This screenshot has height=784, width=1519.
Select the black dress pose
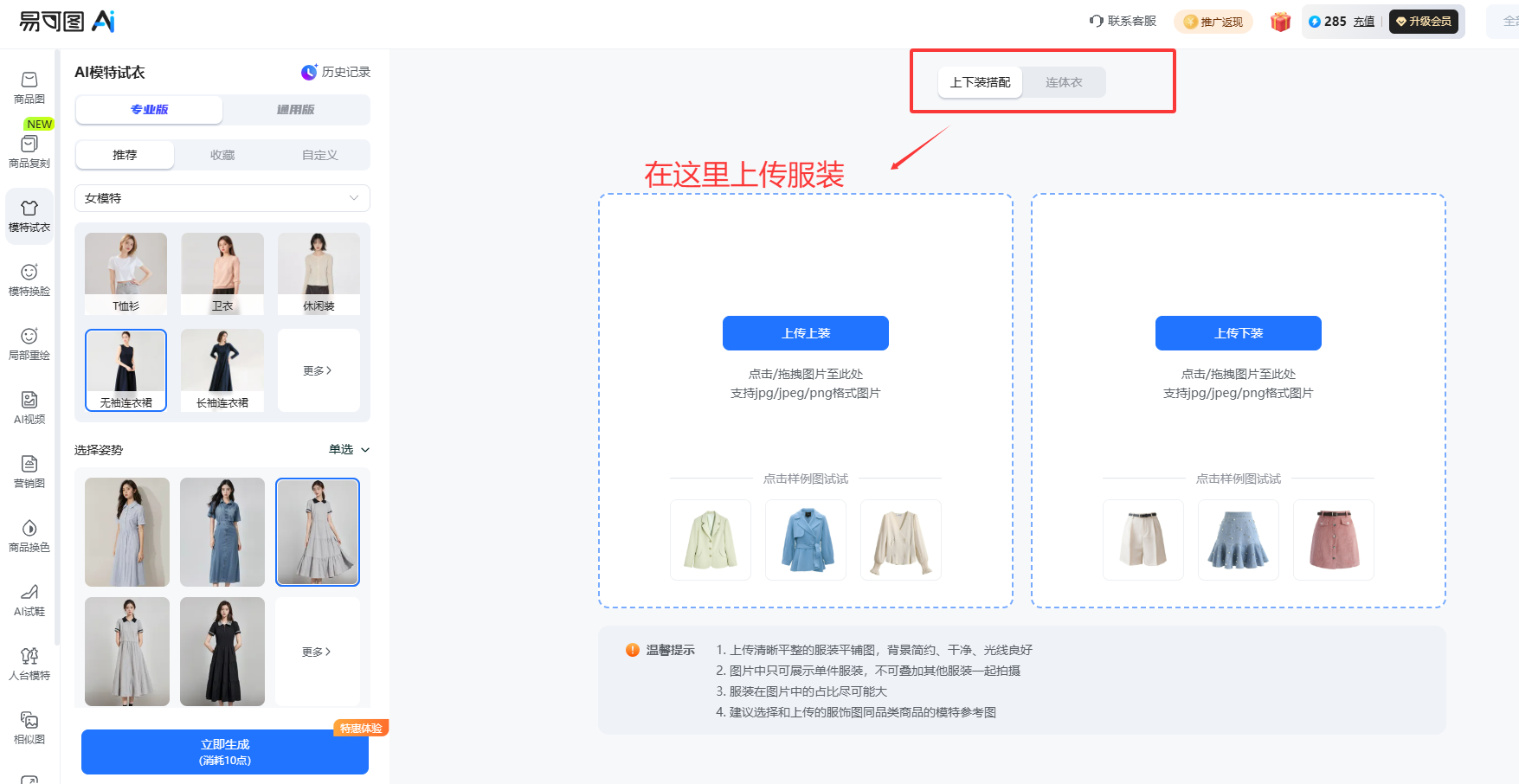click(x=222, y=652)
